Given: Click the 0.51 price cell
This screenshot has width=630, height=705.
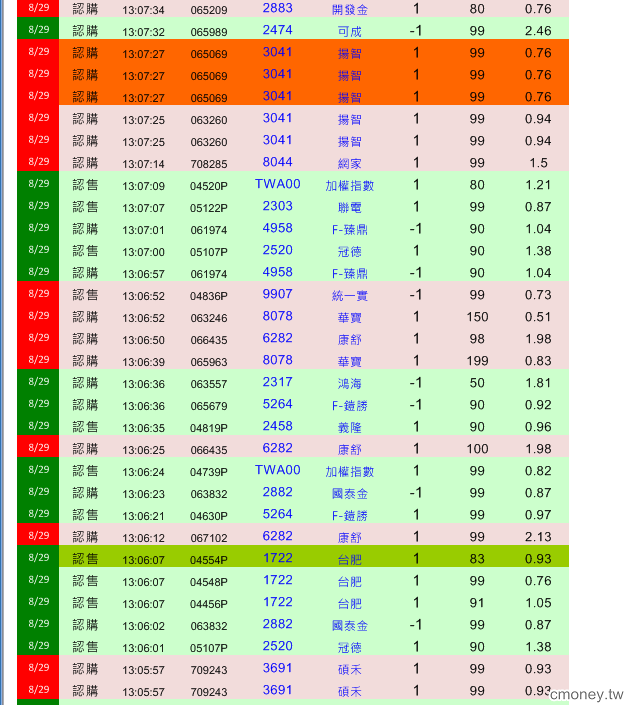Looking at the screenshot, I should (x=538, y=317).
